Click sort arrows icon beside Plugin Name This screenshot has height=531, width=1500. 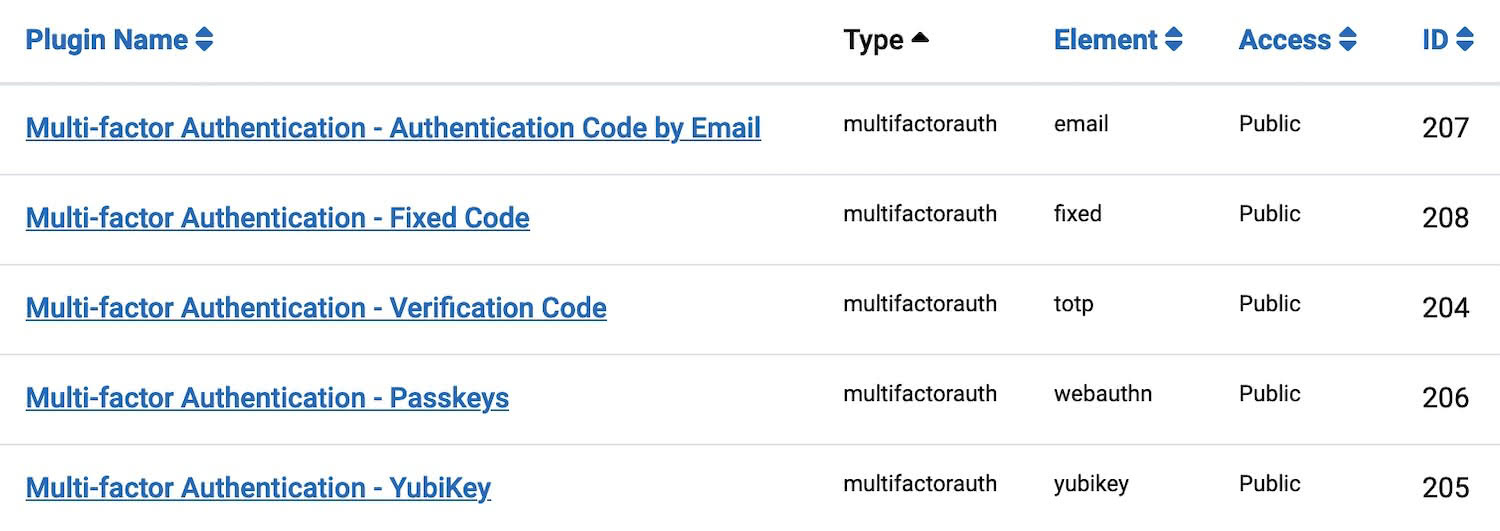(x=204, y=40)
